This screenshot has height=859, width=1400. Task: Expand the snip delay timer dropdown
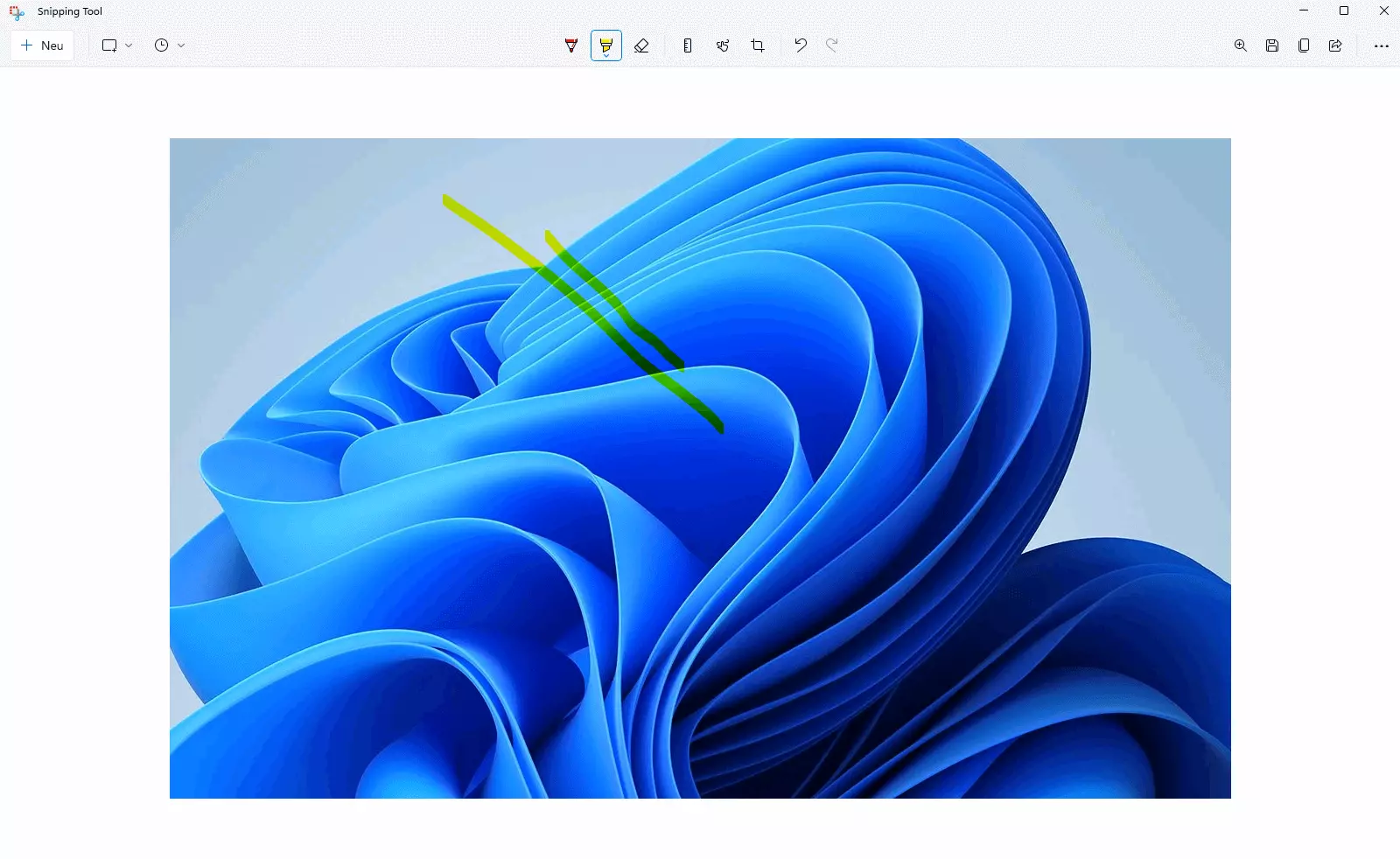pos(169,45)
